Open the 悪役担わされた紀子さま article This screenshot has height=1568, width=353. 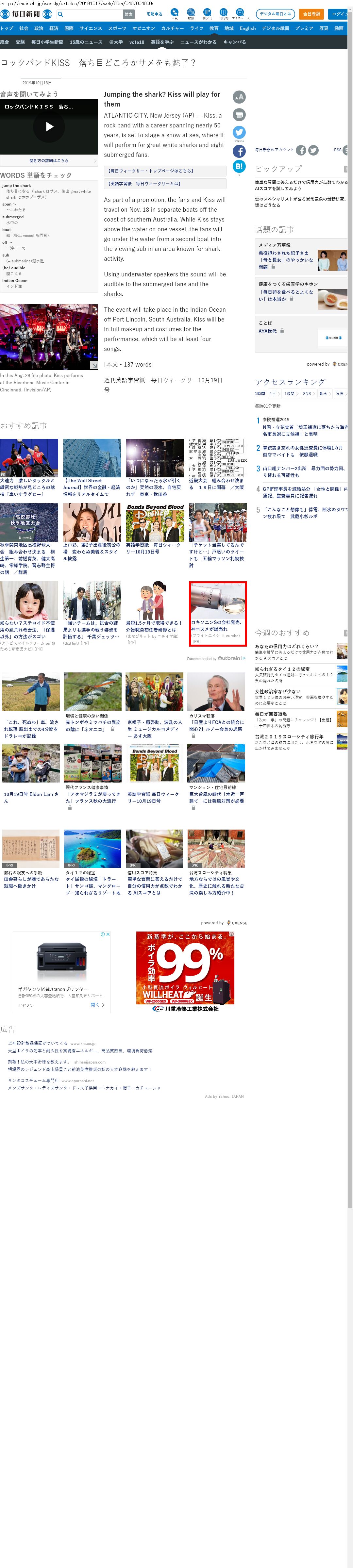click(x=286, y=260)
